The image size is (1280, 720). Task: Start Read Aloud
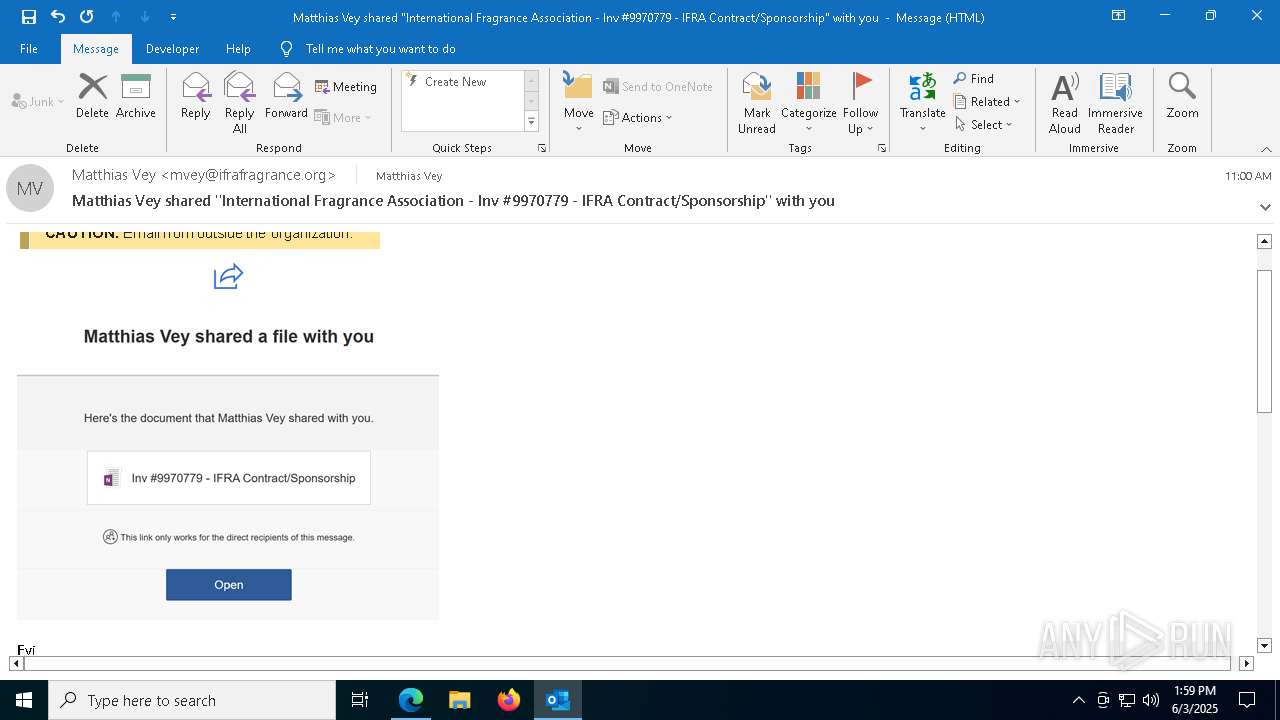1064,102
